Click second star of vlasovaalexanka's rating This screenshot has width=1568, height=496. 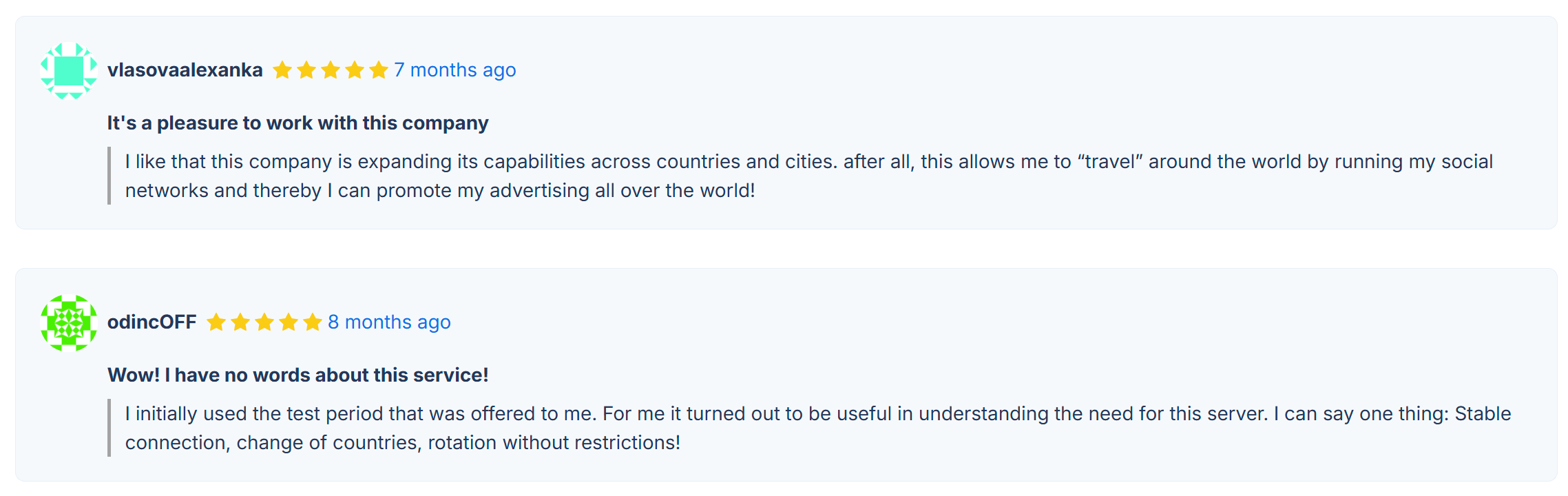(x=306, y=70)
